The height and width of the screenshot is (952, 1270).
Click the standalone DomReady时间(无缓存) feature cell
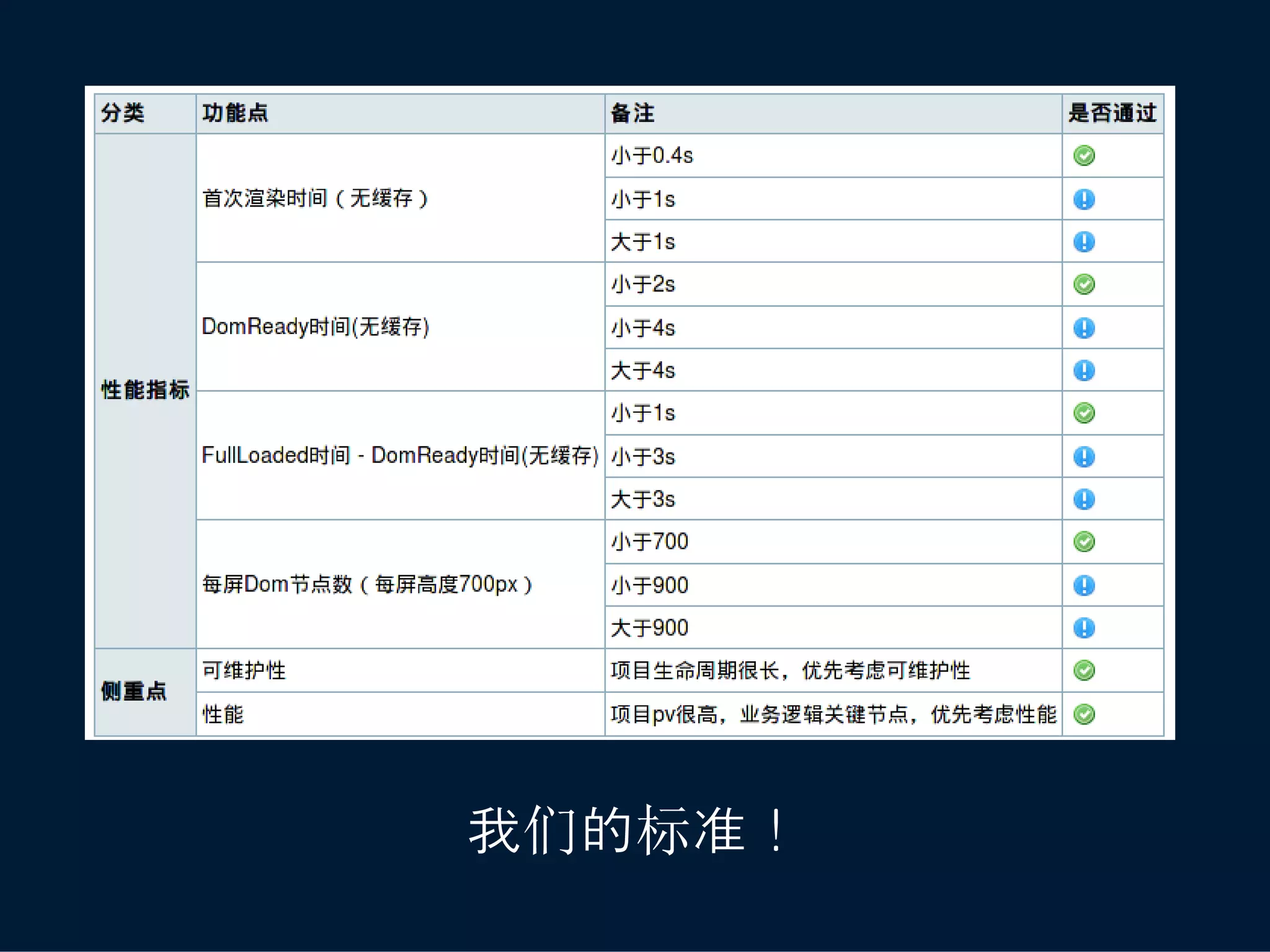click(401, 327)
